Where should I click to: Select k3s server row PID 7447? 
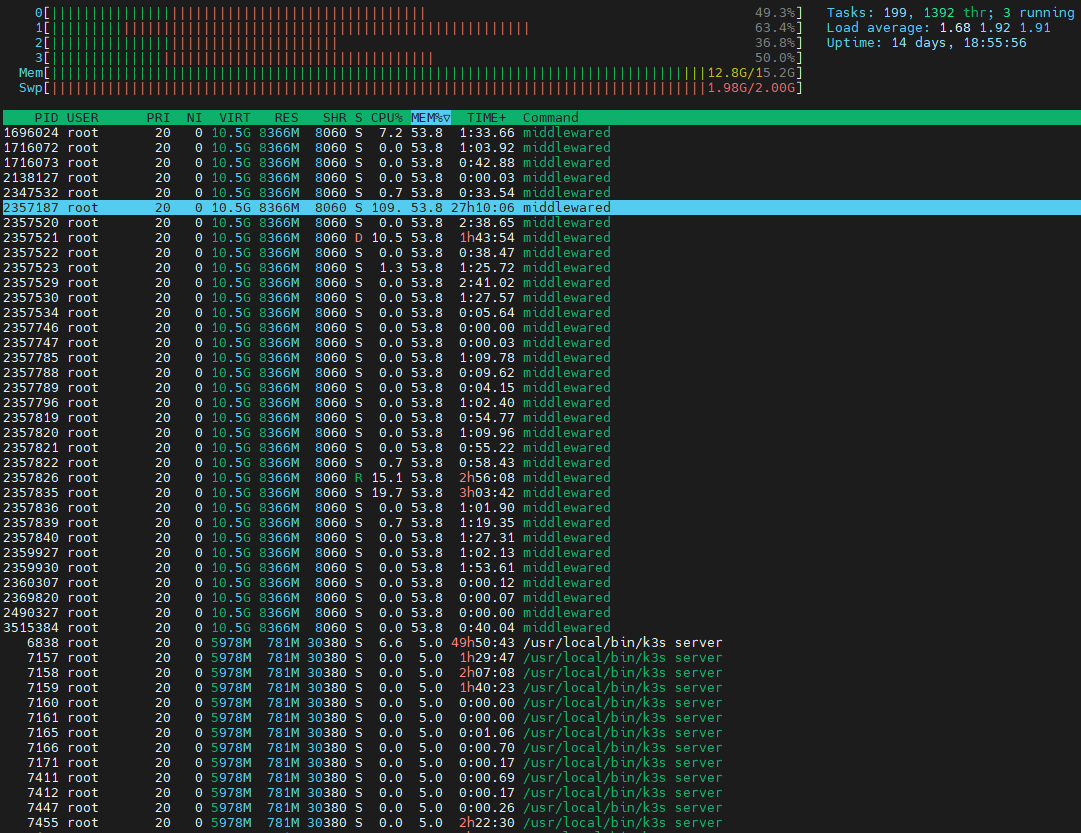point(540,808)
